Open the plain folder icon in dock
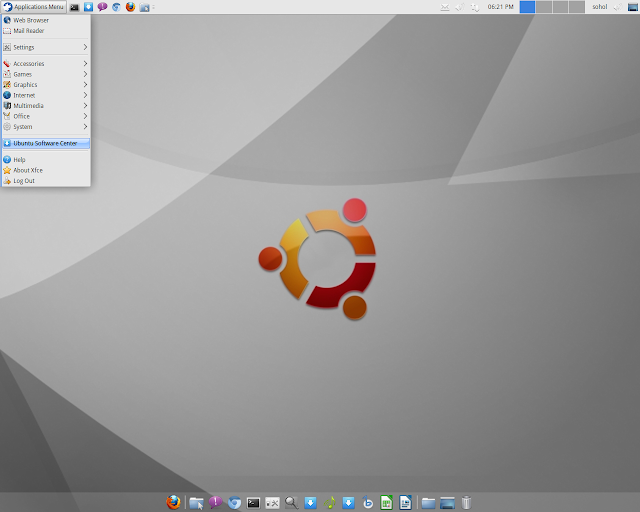 (x=428, y=503)
